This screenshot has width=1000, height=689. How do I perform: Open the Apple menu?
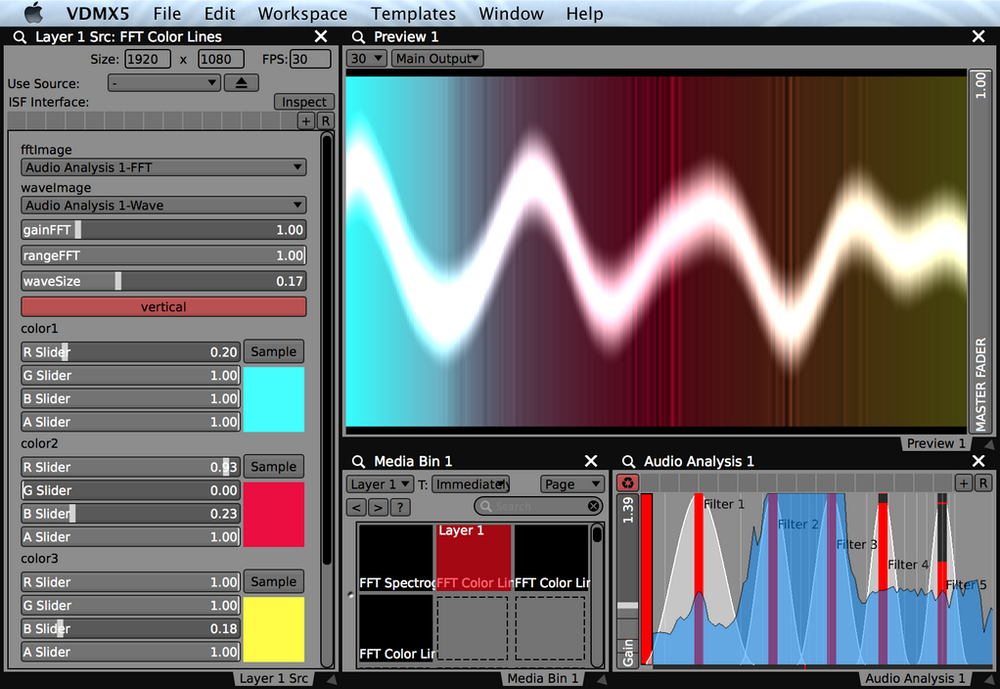coord(32,13)
